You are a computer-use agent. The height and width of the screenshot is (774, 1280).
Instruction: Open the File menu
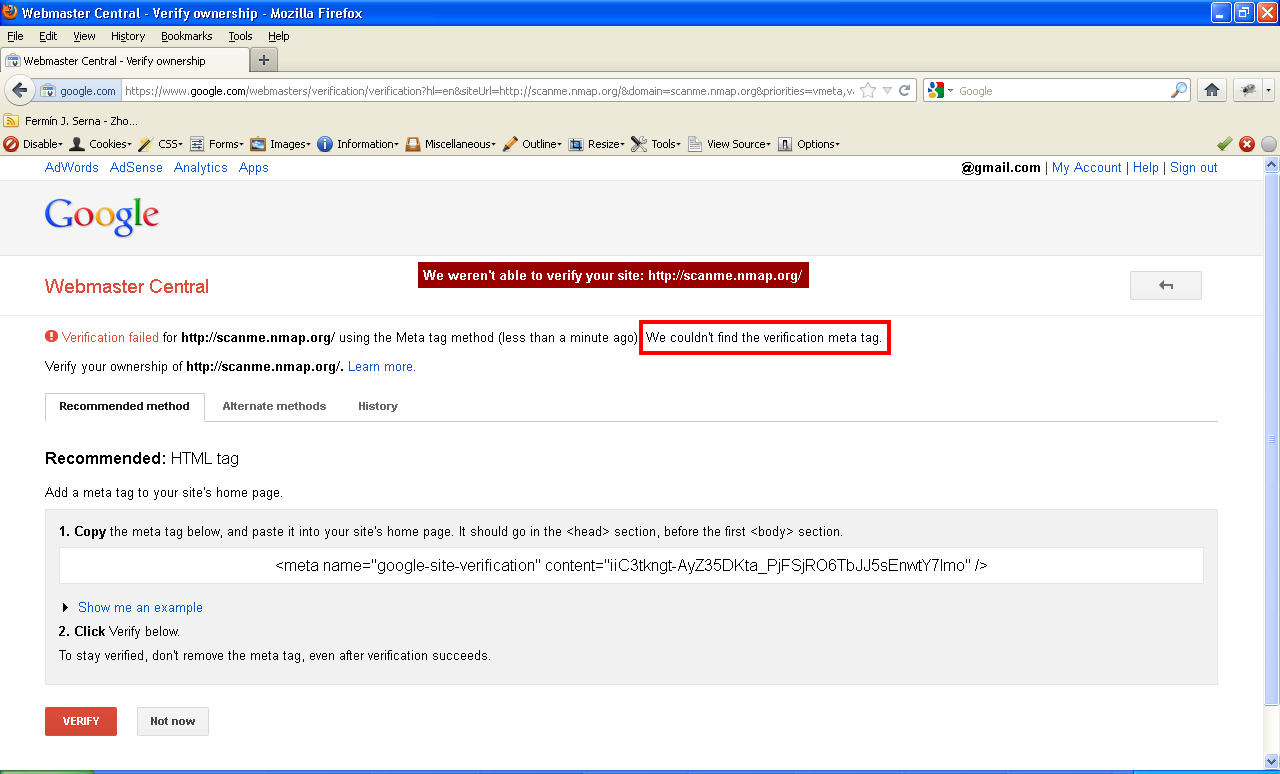tap(15, 36)
